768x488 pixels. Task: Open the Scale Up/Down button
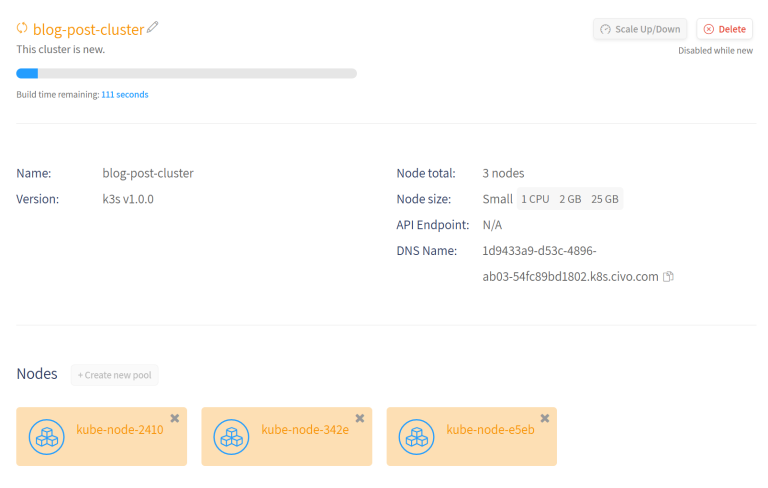point(640,29)
